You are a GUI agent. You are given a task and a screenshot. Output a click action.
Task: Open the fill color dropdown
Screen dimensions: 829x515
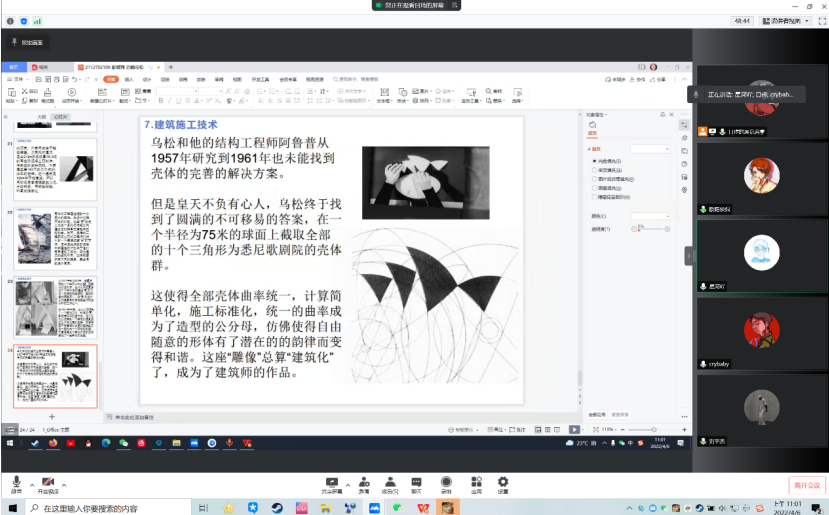(650, 216)
